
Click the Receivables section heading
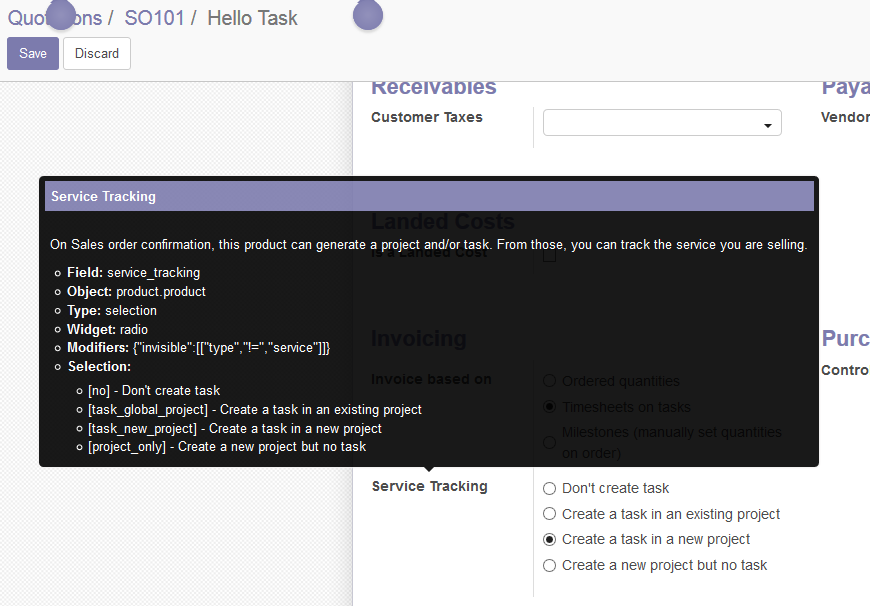point(433,88)
